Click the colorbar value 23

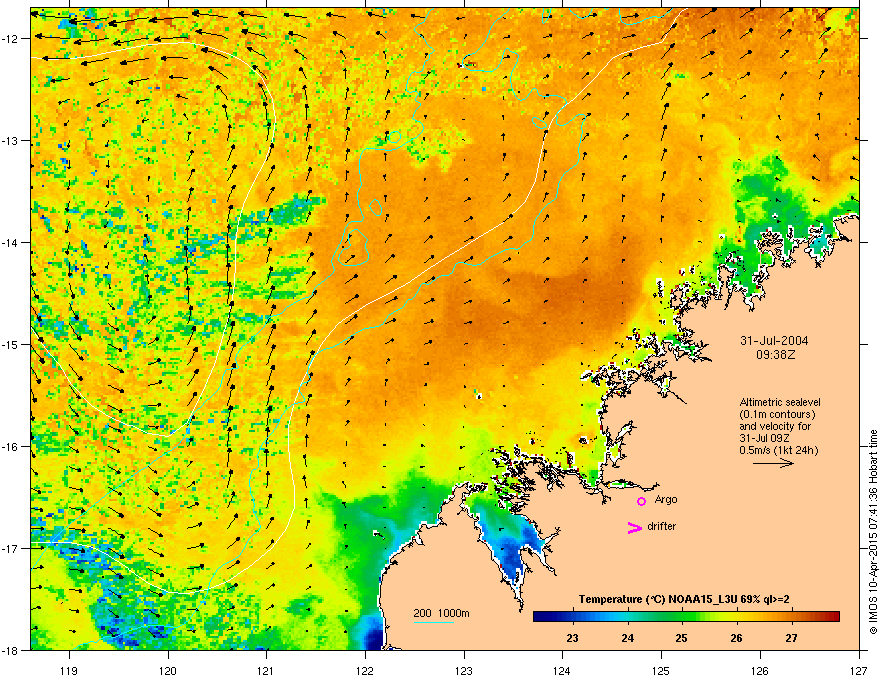coord(572,638)
